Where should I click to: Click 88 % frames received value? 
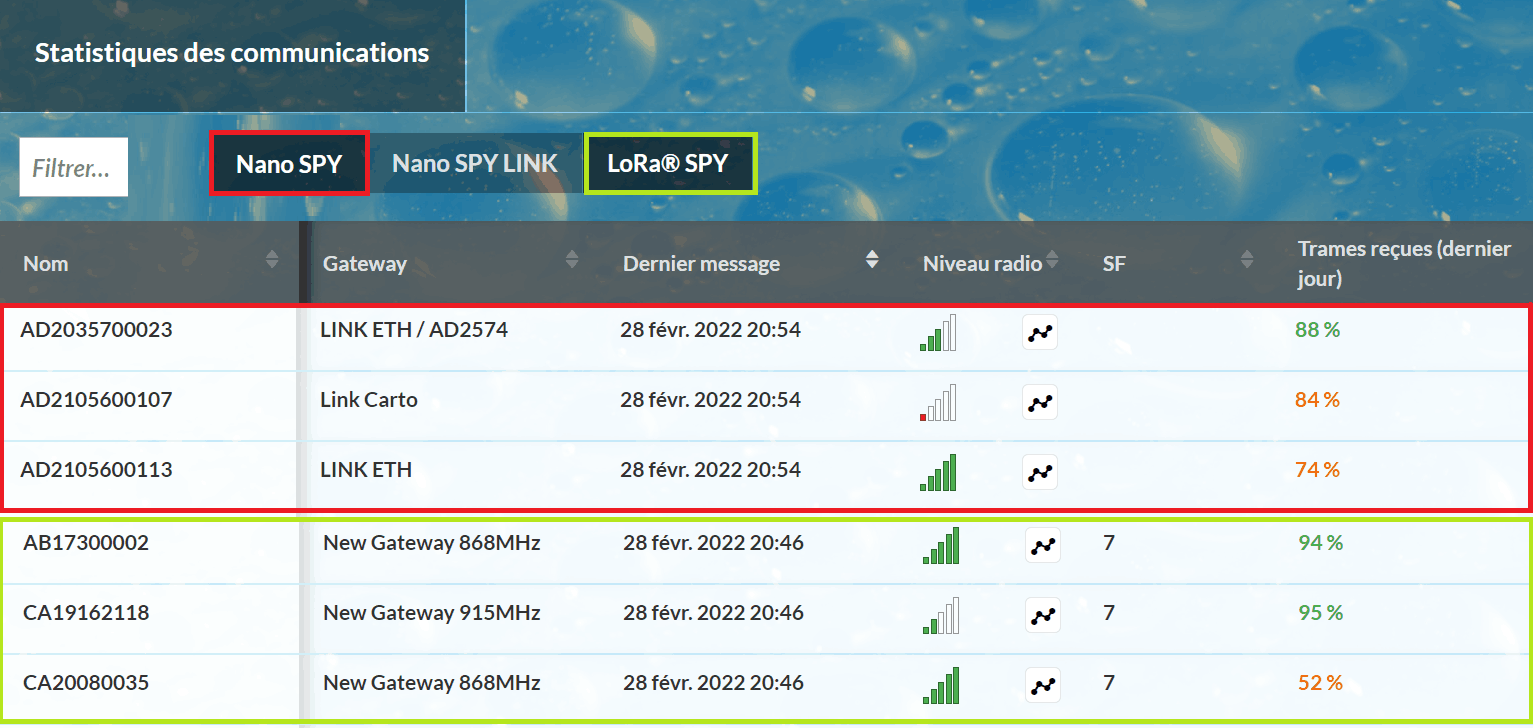pos(1318,330)
